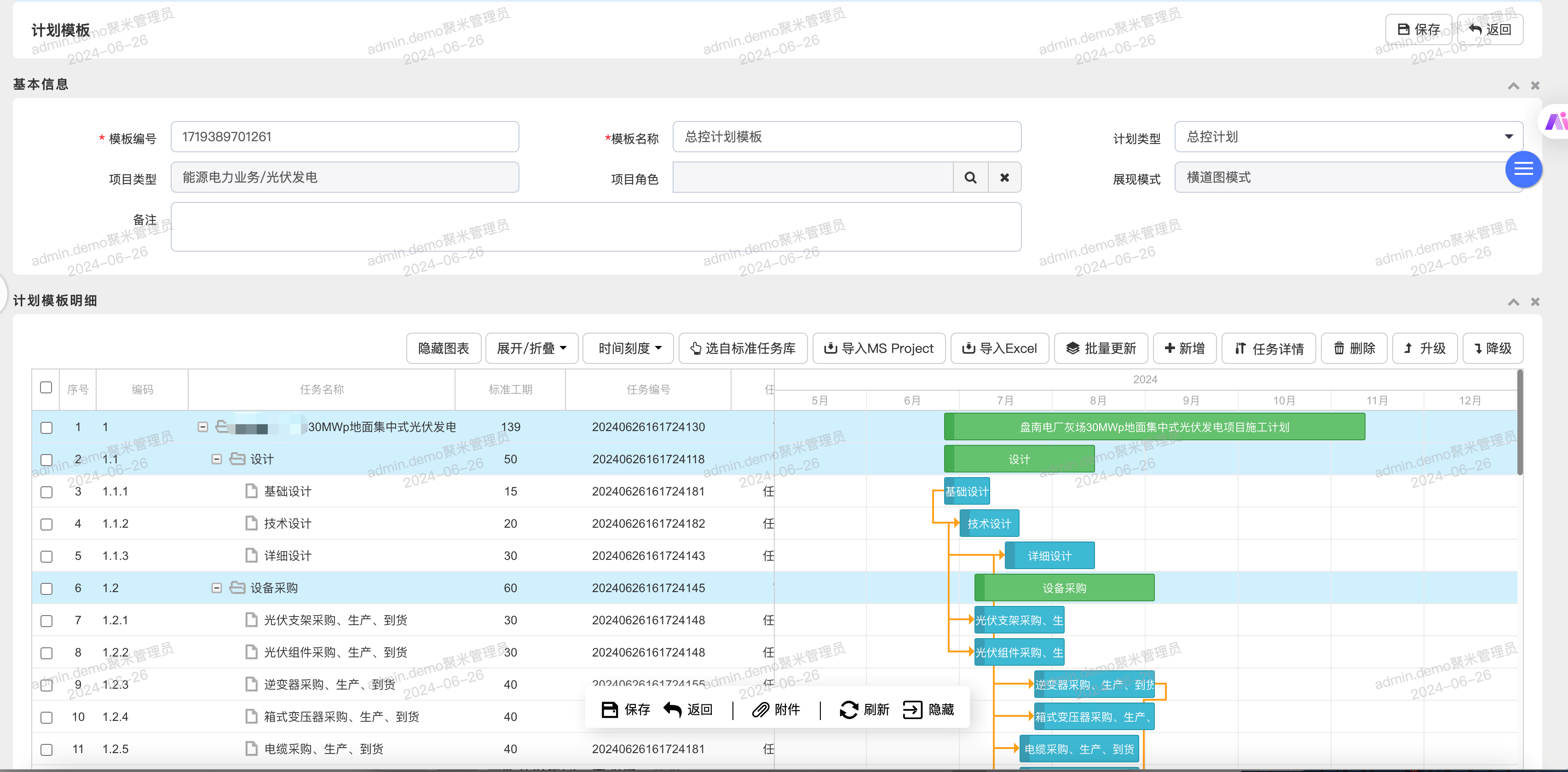Viewport: 1568px width, 772px height.
Task: Click the 详细设计 gantt bar
Action: [x=1049, y=556]
